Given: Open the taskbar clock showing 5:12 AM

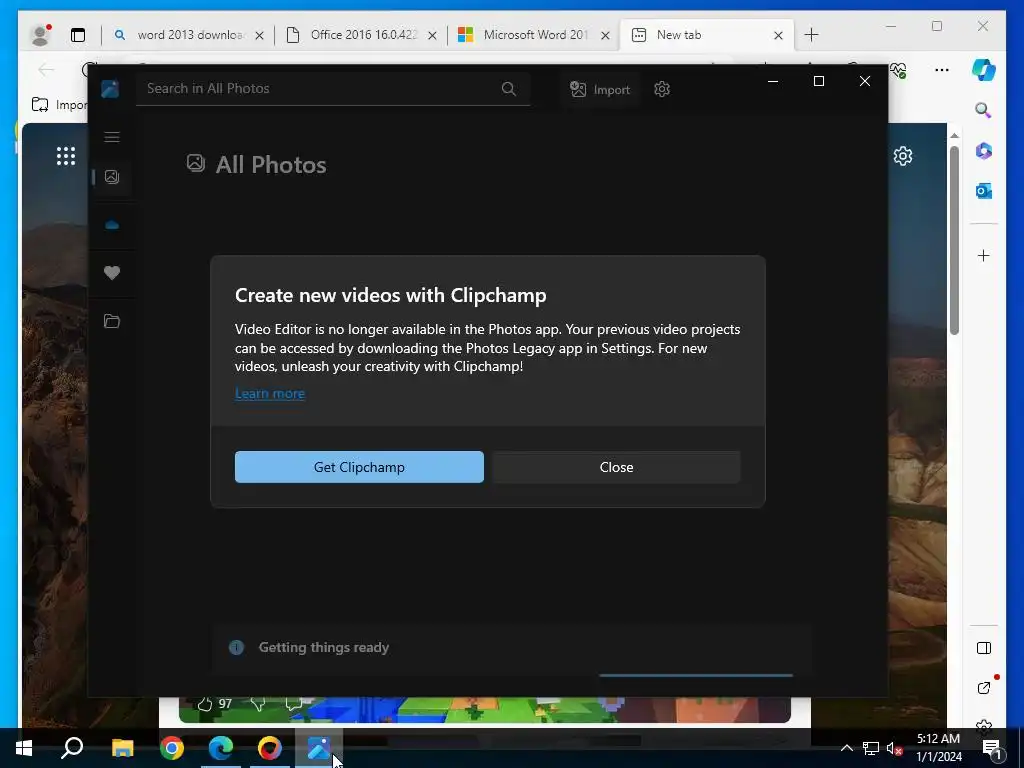Looking at the screenshot, I should (938, 748).
